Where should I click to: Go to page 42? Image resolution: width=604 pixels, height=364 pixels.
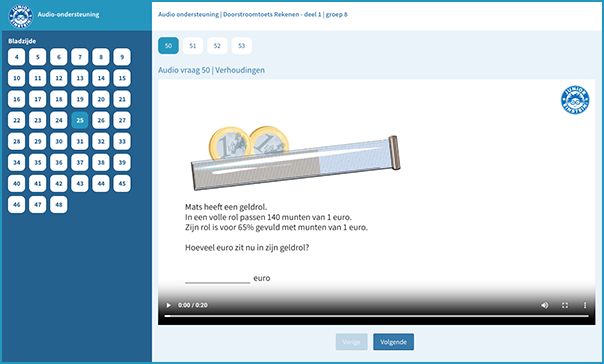(x=59, y=184)
